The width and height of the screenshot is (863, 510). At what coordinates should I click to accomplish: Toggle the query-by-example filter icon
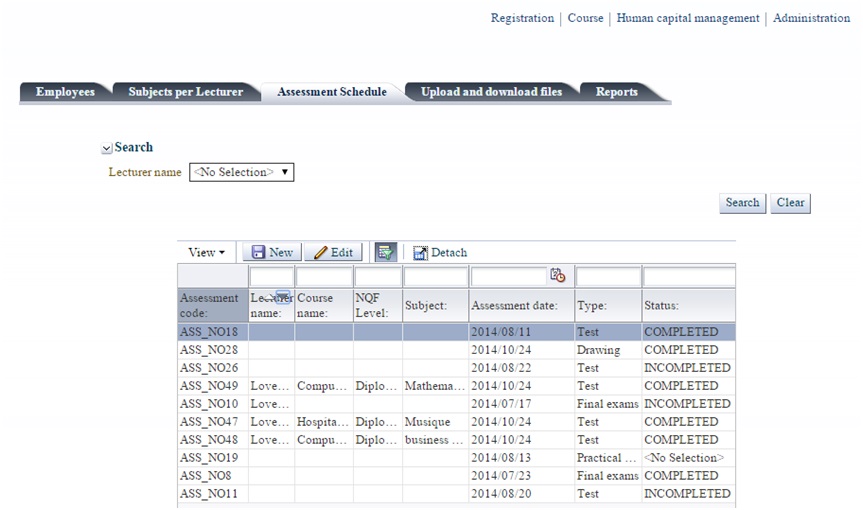coord(385,253)
